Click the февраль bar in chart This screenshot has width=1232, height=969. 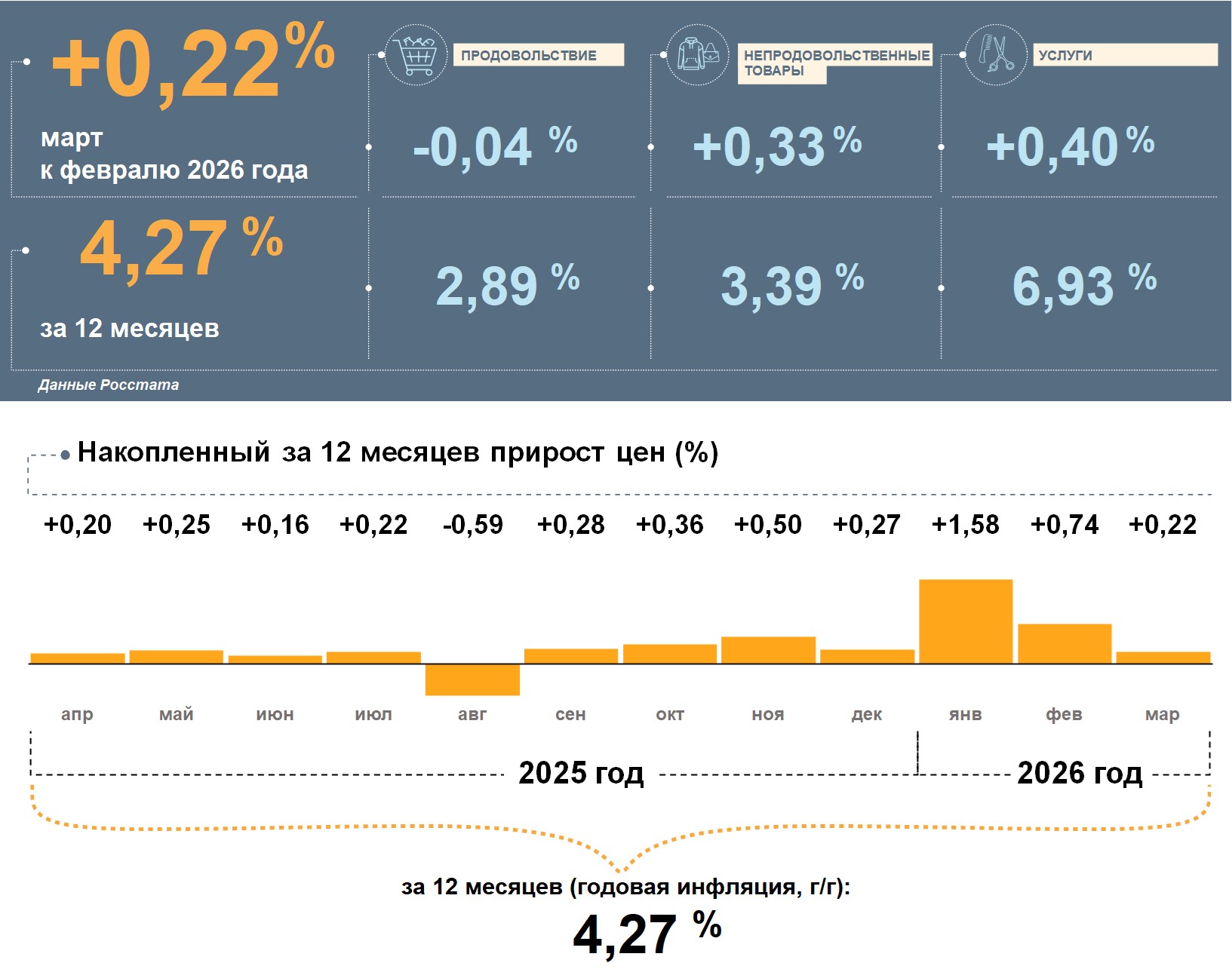(1065, 643)
